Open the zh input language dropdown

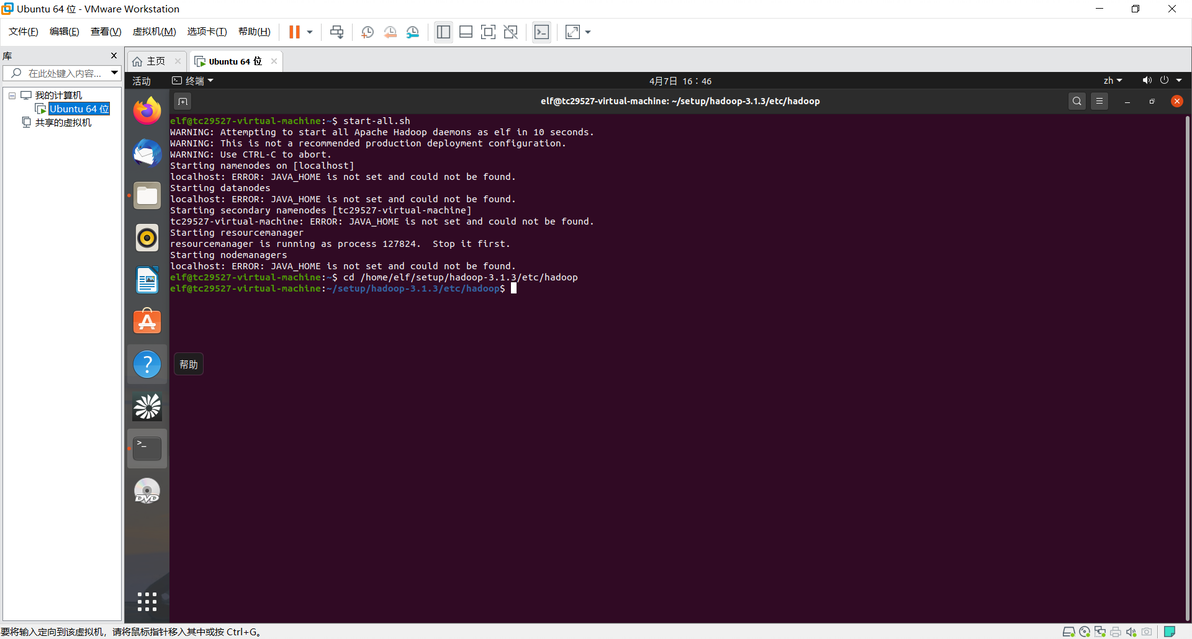click(1113, 81)
